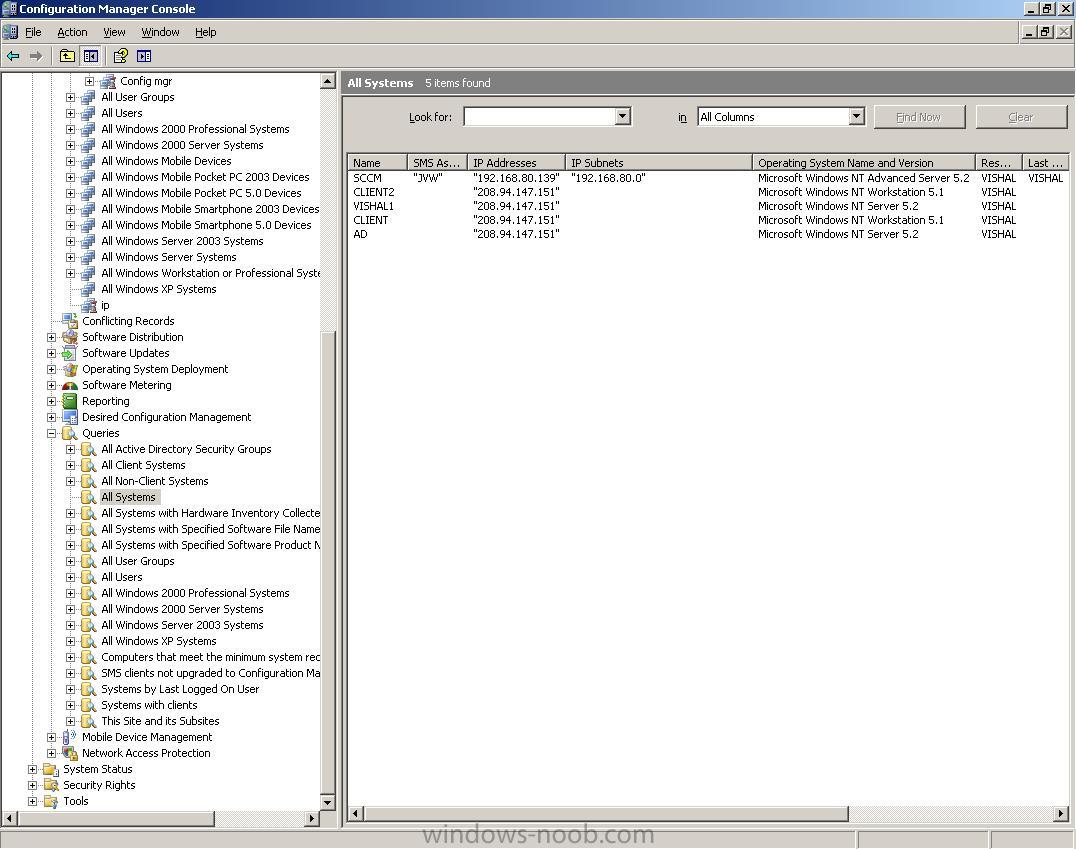
Task: Expand the Security Rights node
Action: point(32,785)
